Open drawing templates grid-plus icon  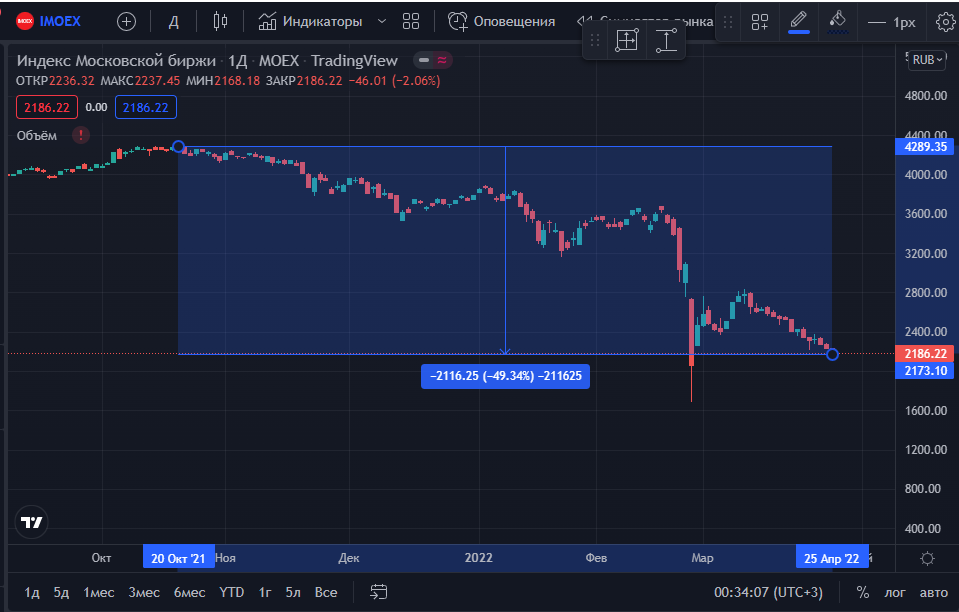click(x=760, y=23)
